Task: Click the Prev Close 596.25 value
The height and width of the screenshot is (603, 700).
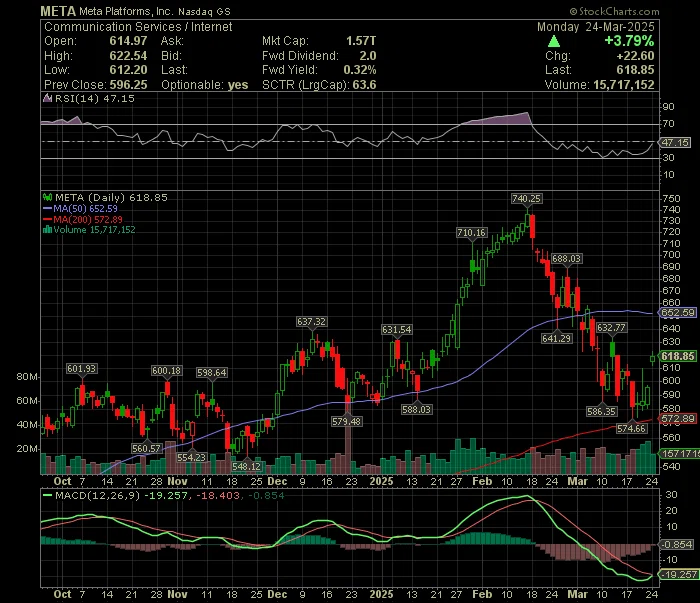Action: tap(128, 85)
